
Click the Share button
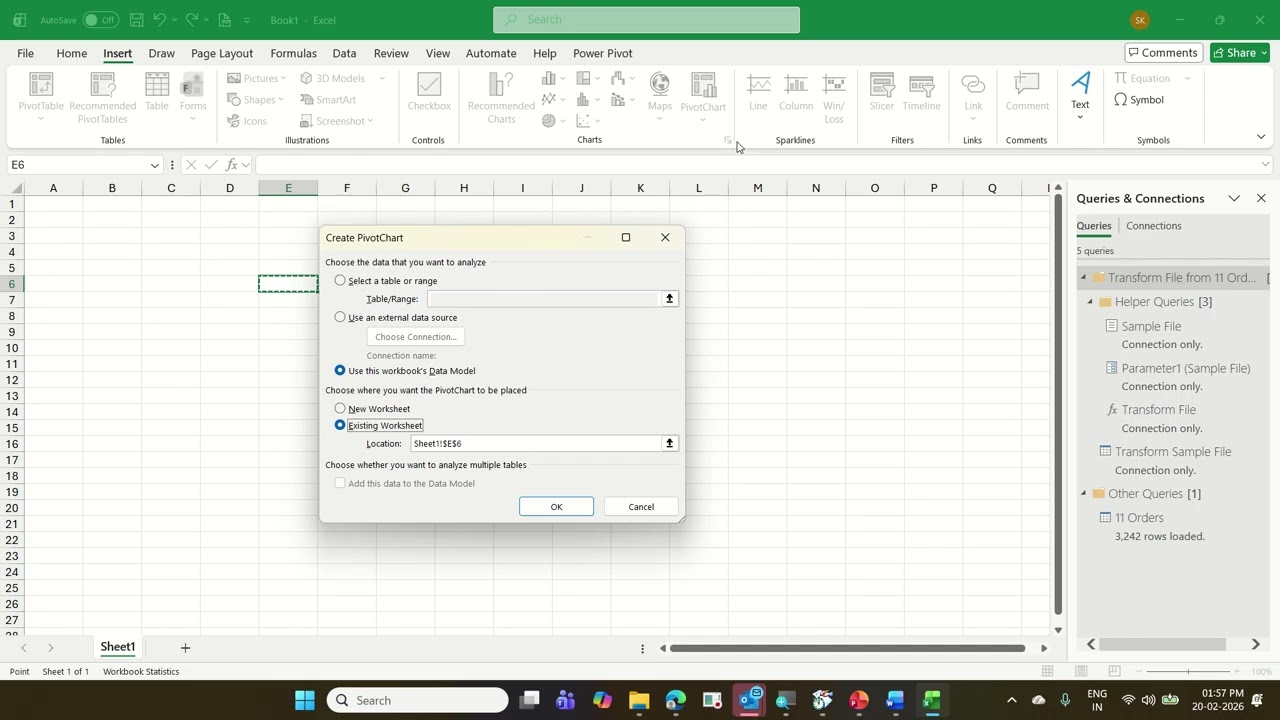(1240, 53)
